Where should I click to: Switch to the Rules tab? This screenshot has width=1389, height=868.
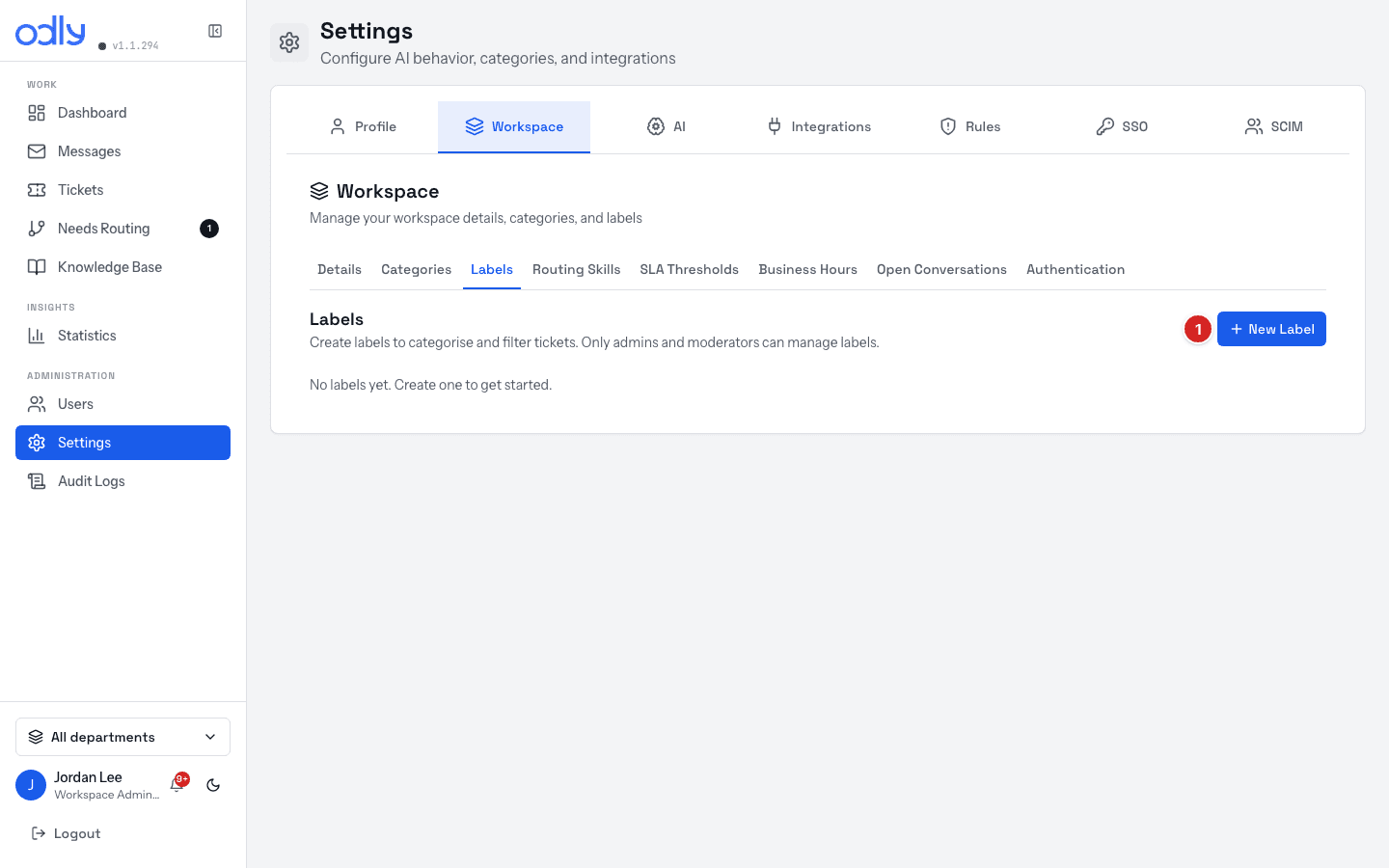(x=969, y=126)
